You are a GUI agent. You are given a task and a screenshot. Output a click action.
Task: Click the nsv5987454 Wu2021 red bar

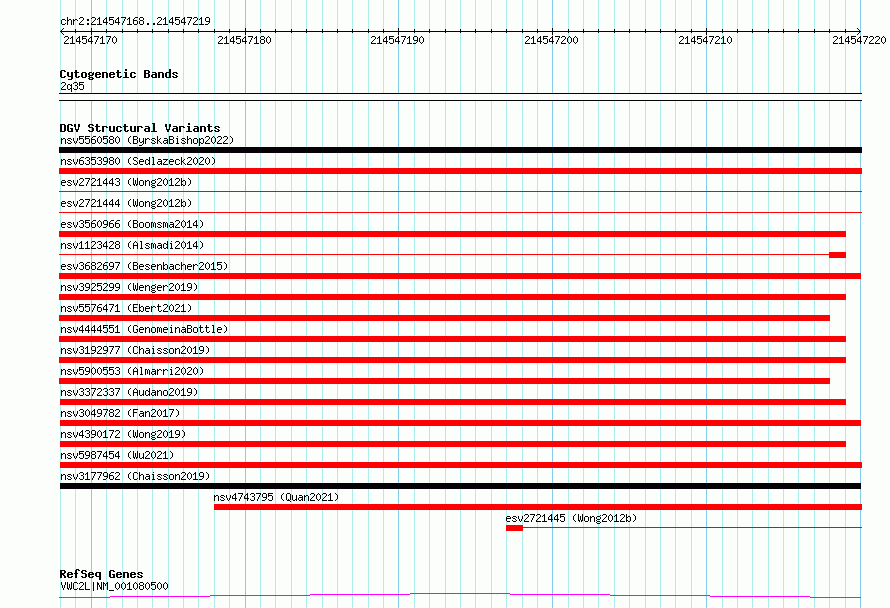[460, 465]
